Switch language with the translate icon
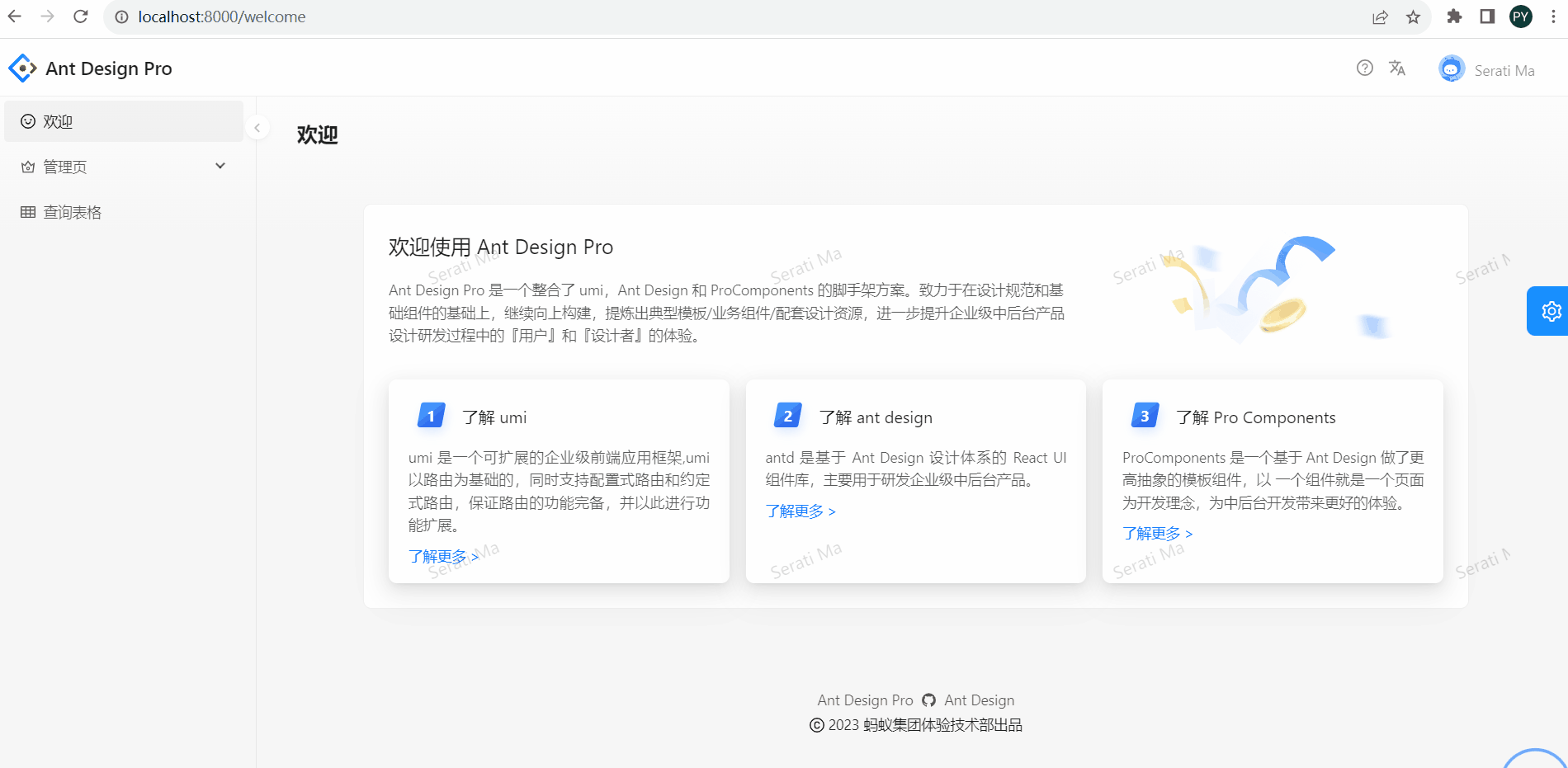Screen dimensions: 1568x768 point(1397,68)
